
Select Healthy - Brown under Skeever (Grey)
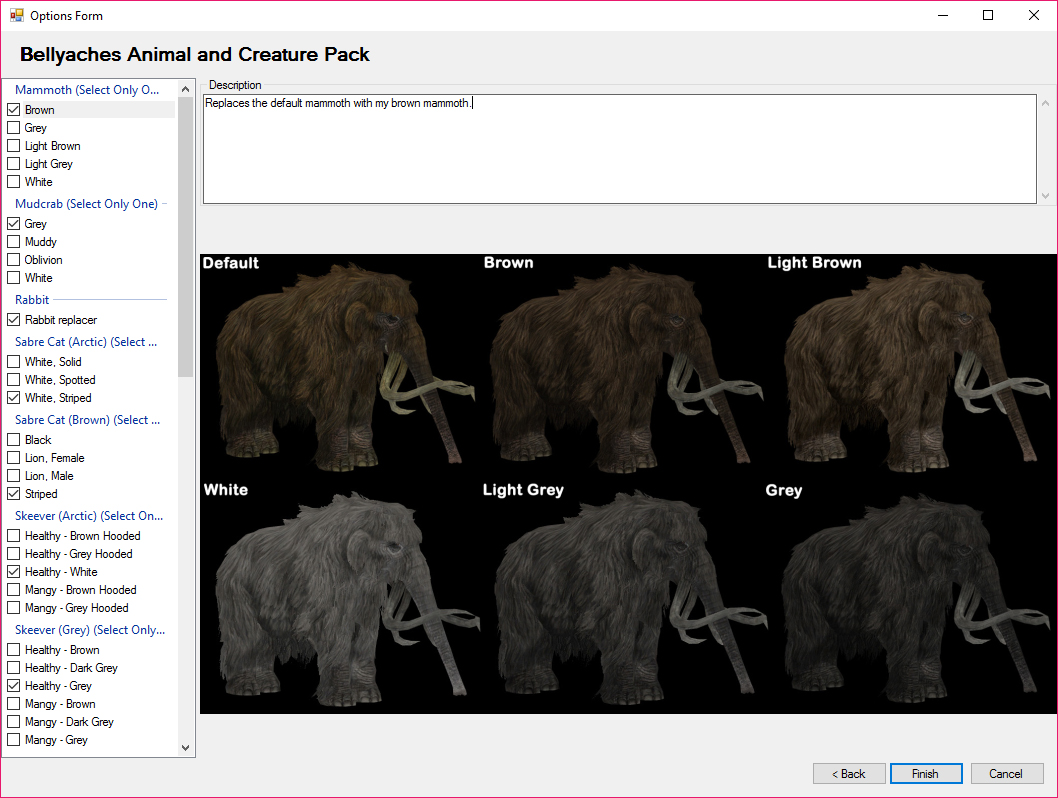click(x=13, y=650)
